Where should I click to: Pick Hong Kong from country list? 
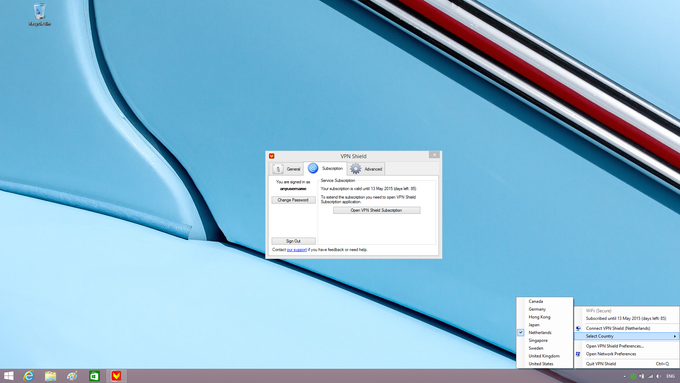click(545, 317)
